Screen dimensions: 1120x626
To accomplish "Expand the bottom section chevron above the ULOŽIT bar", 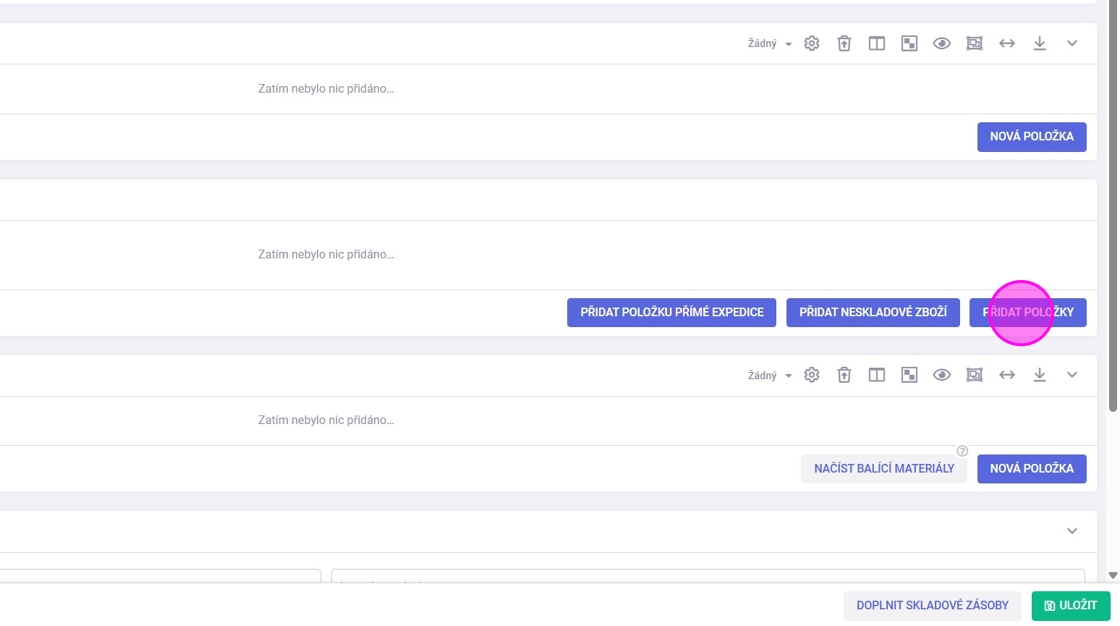I will (x=1072, y=531).
